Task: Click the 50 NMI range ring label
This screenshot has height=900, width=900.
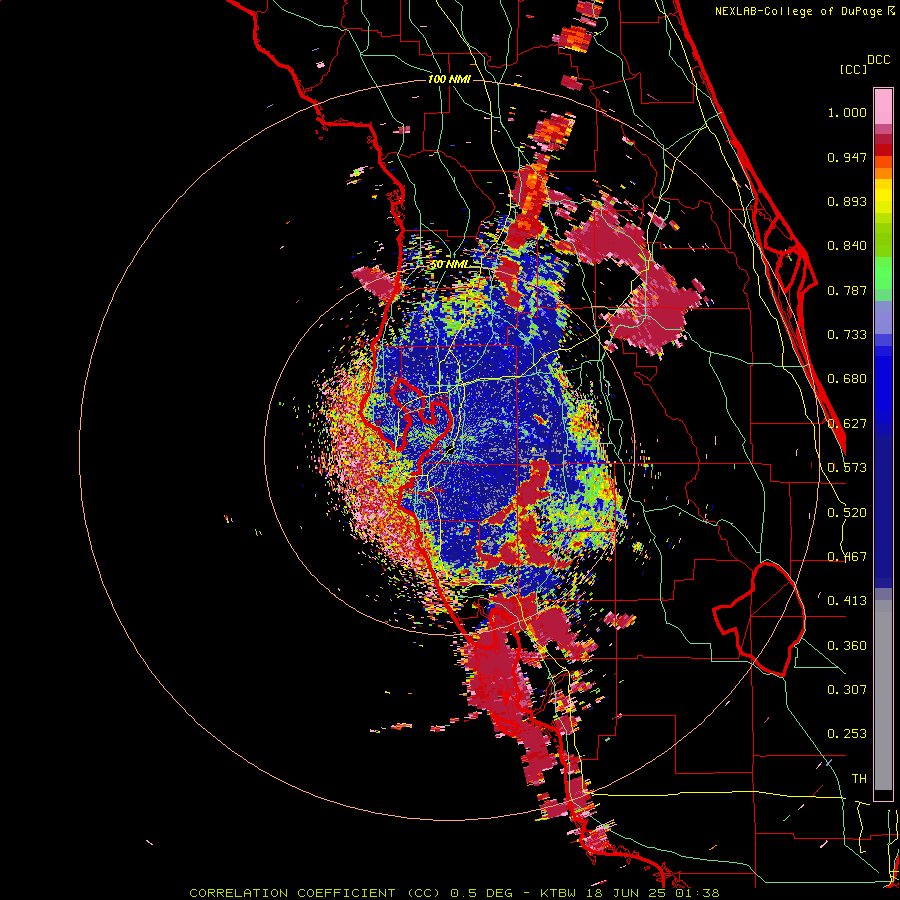Action: (x=451, y=265)
